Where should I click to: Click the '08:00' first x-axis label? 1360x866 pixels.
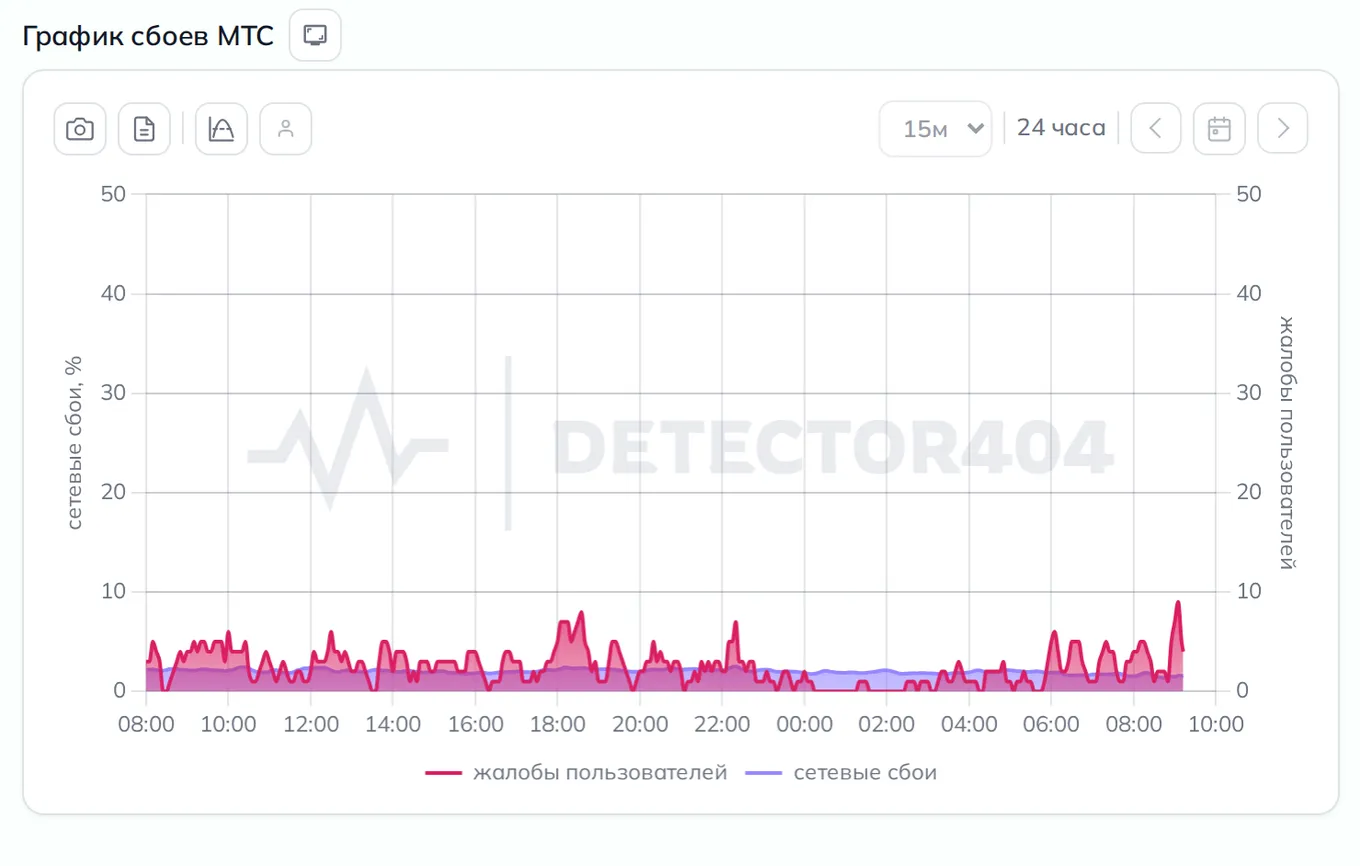point(146,723)
